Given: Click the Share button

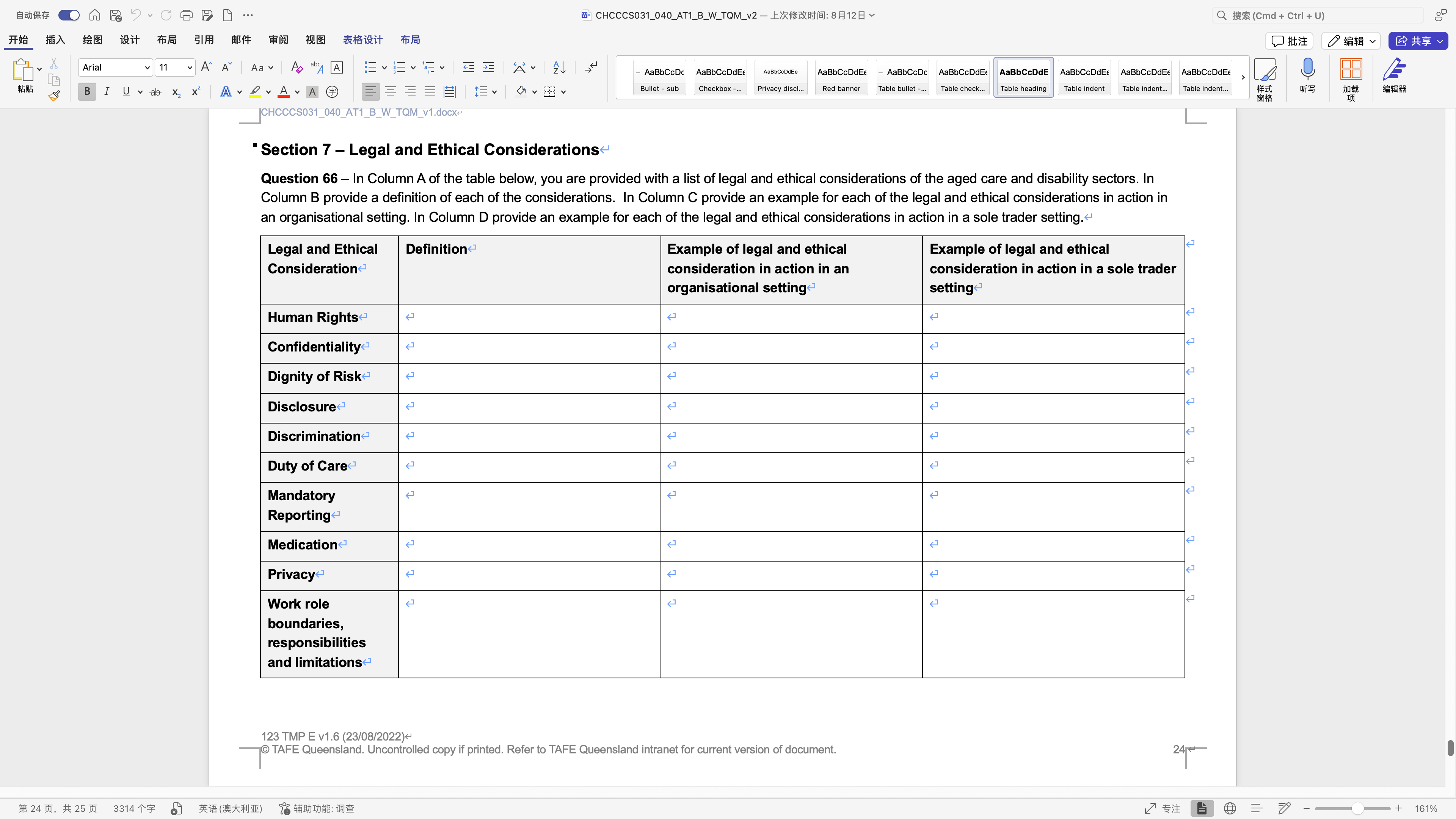Looking at the screenshot, I should click(1412, 41).
